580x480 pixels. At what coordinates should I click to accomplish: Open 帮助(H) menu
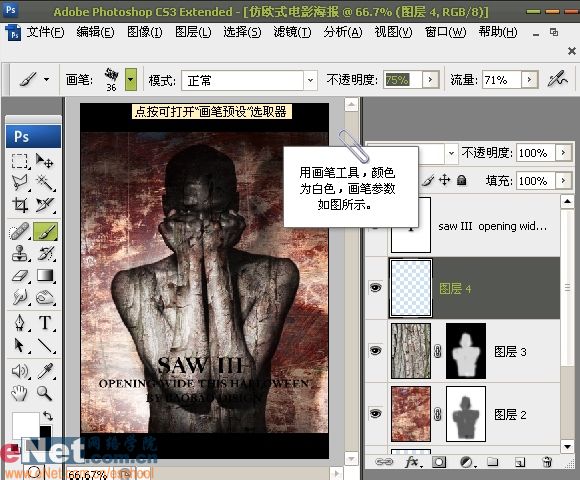pos(498,33)
